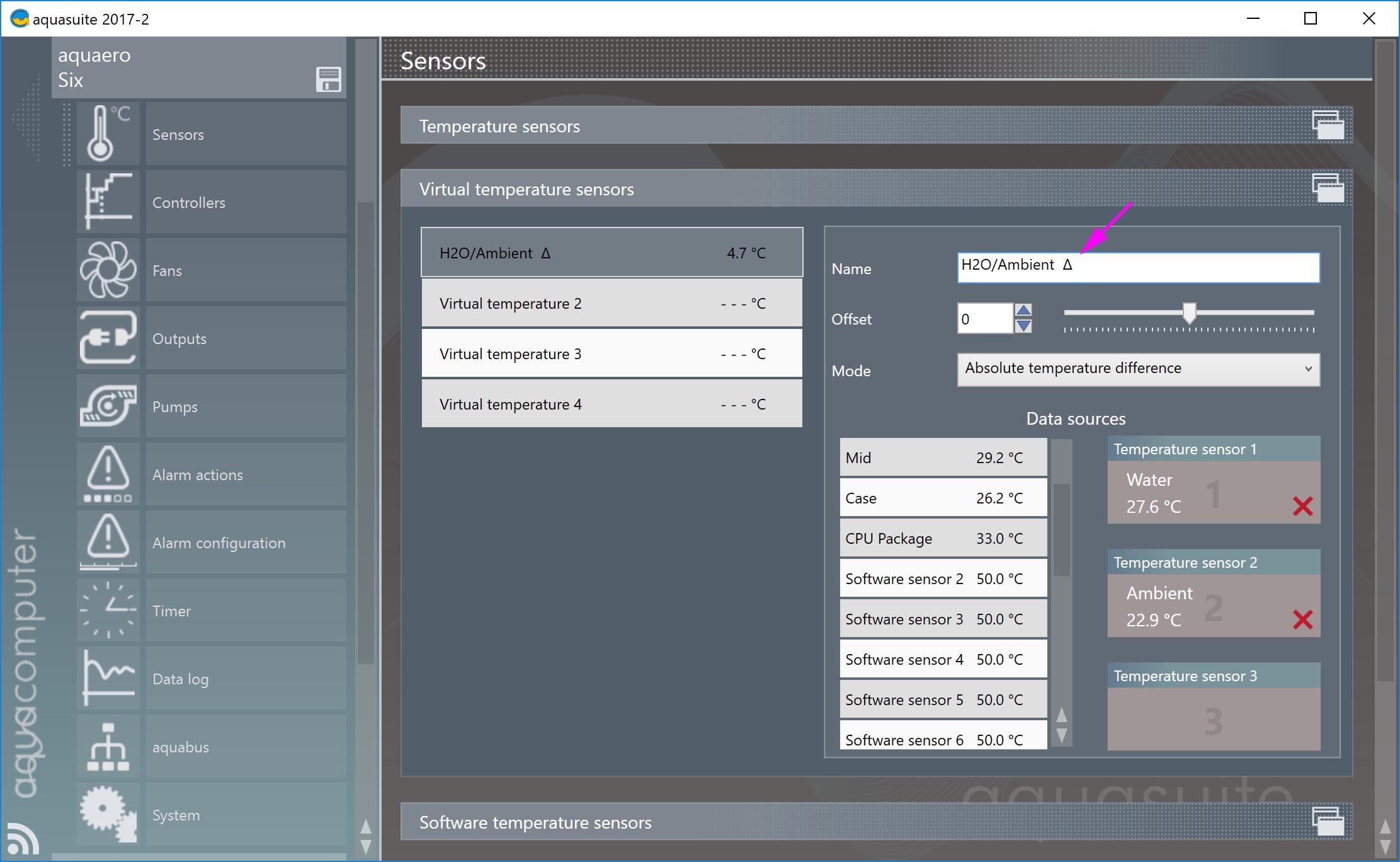This screenshot has height=862, width=1400.
Task: Select the Fans icon in sidebar
Action: coord(108,270)
